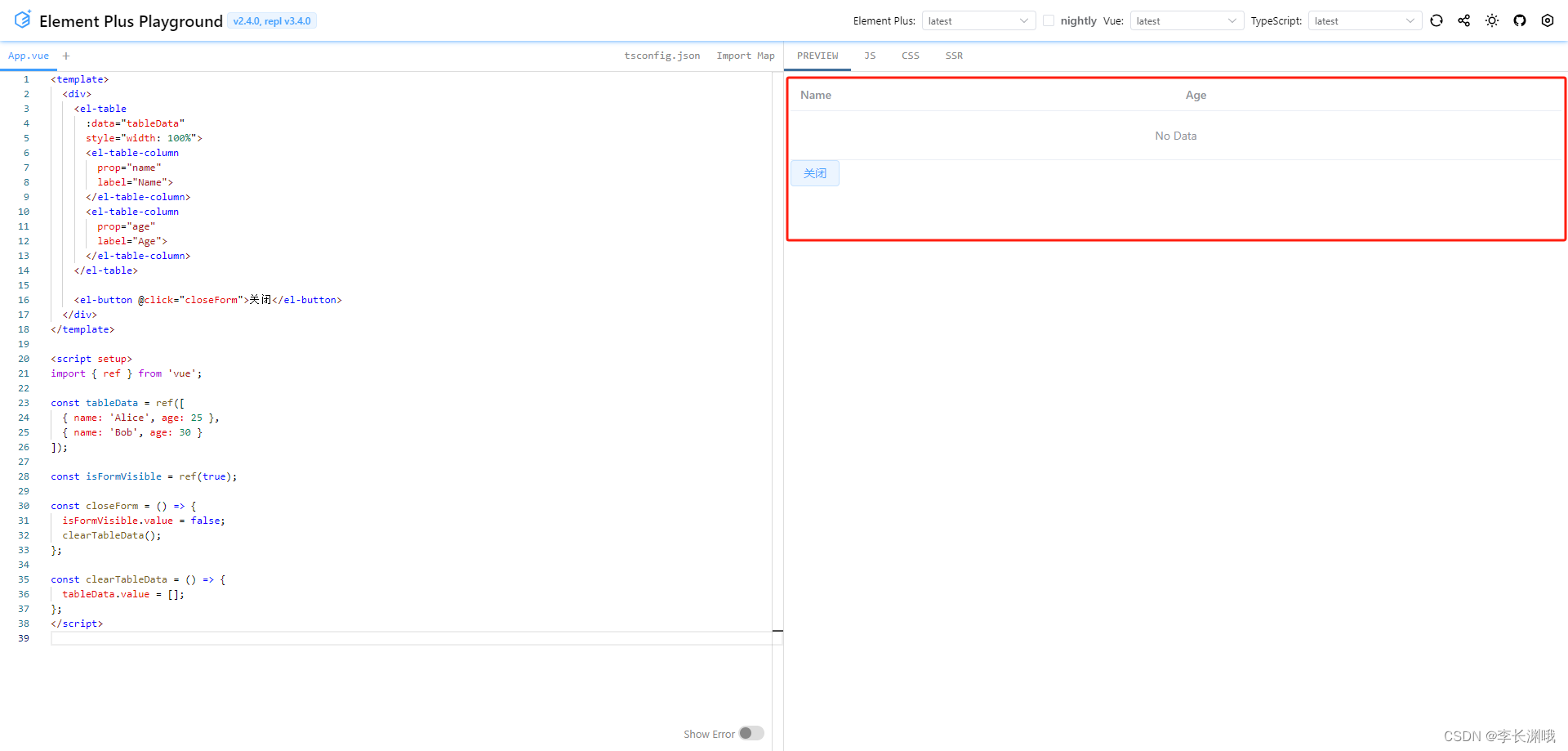Switch to the JS output tab

point(870,56)
